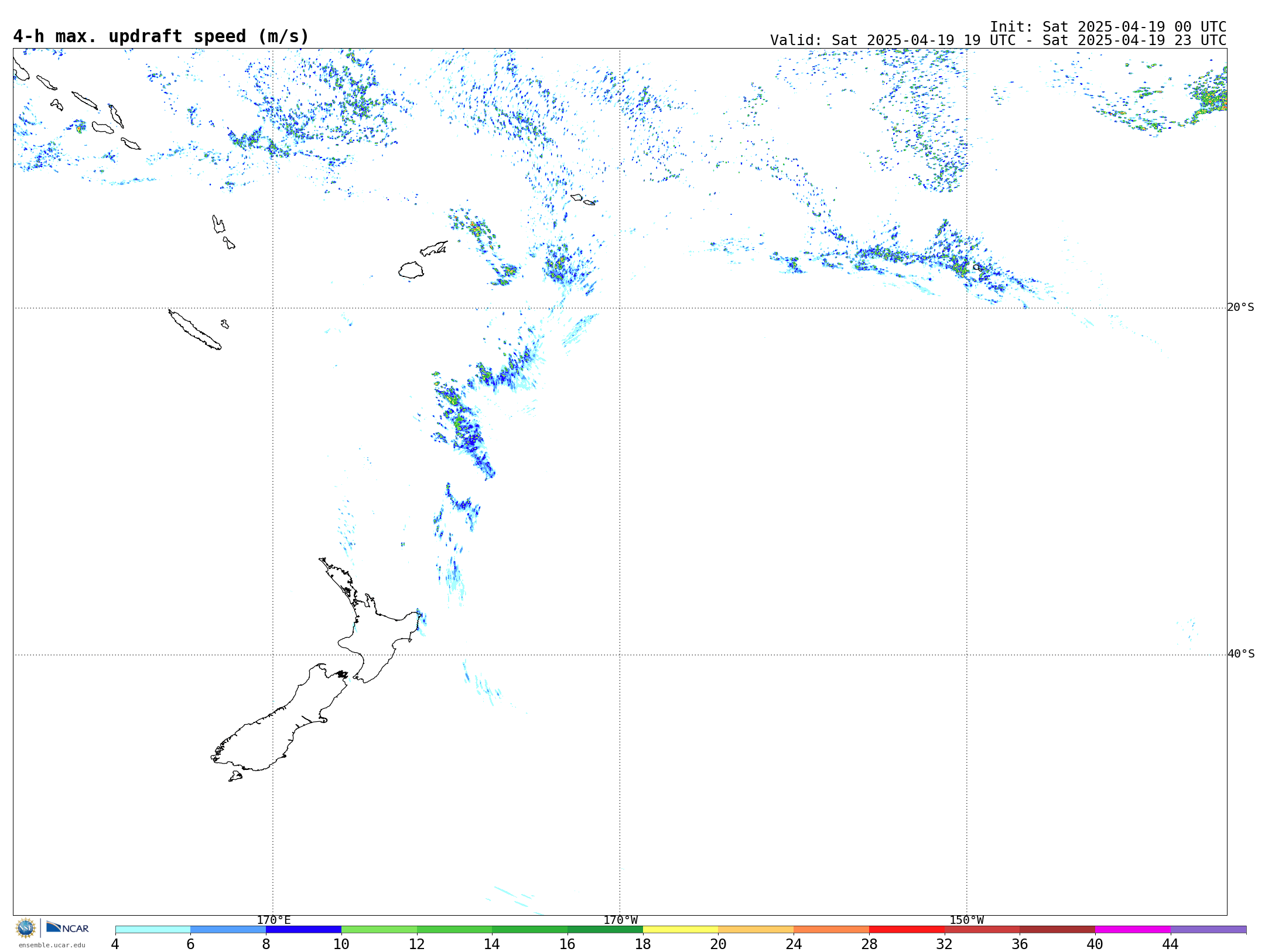Click colorbar tick label '44'
This screenshot has width=1265, height=952.
pyautogui.click(x=1171, y=944)
